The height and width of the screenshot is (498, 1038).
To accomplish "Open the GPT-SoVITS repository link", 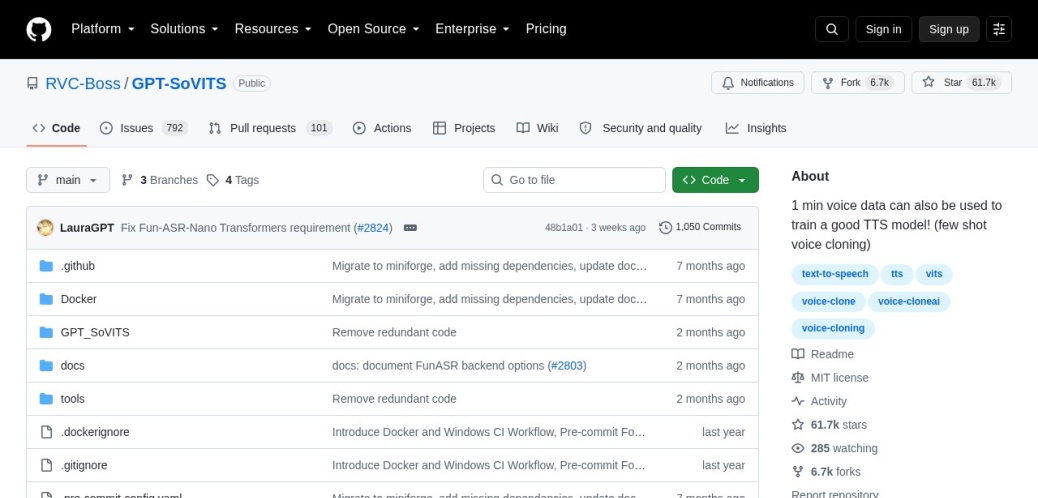I will [x=179, y=83].
